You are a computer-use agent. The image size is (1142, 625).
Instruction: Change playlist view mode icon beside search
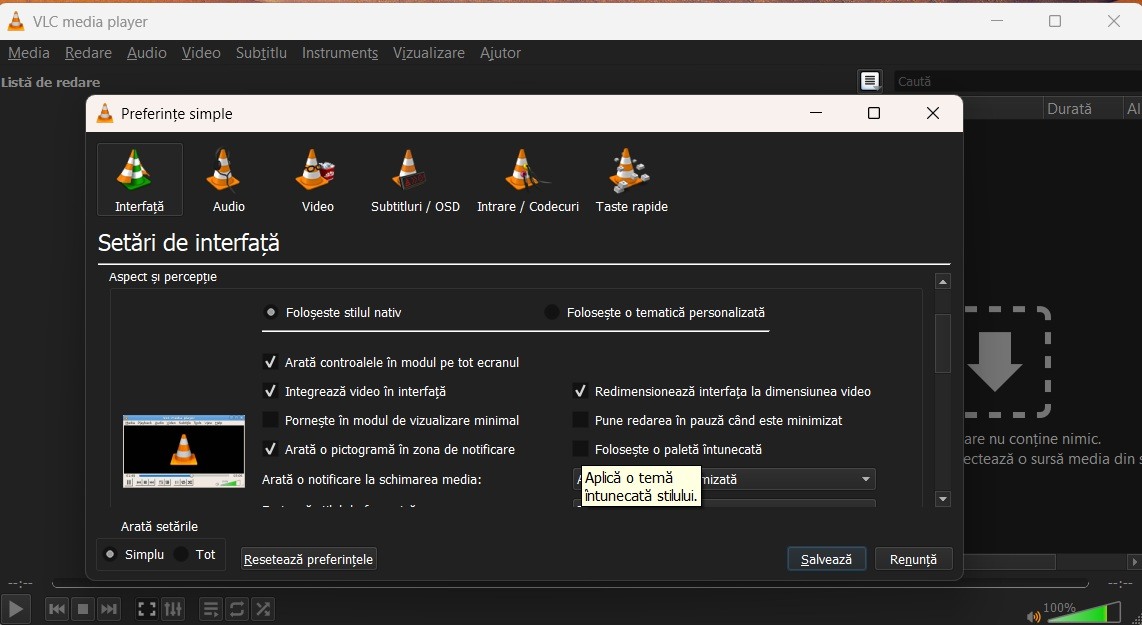click(870, 81)
